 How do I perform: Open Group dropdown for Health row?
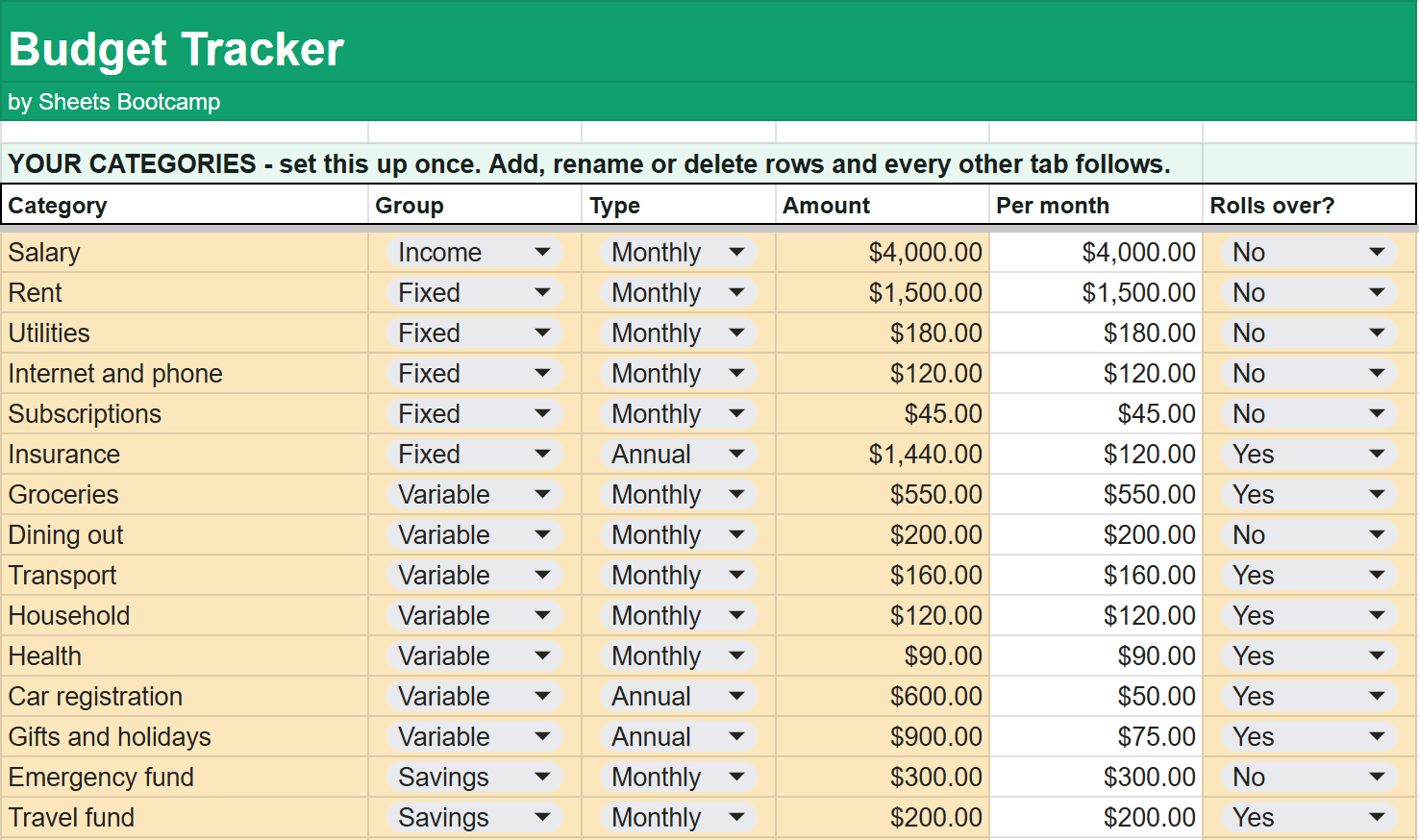(x=475, y=655)
